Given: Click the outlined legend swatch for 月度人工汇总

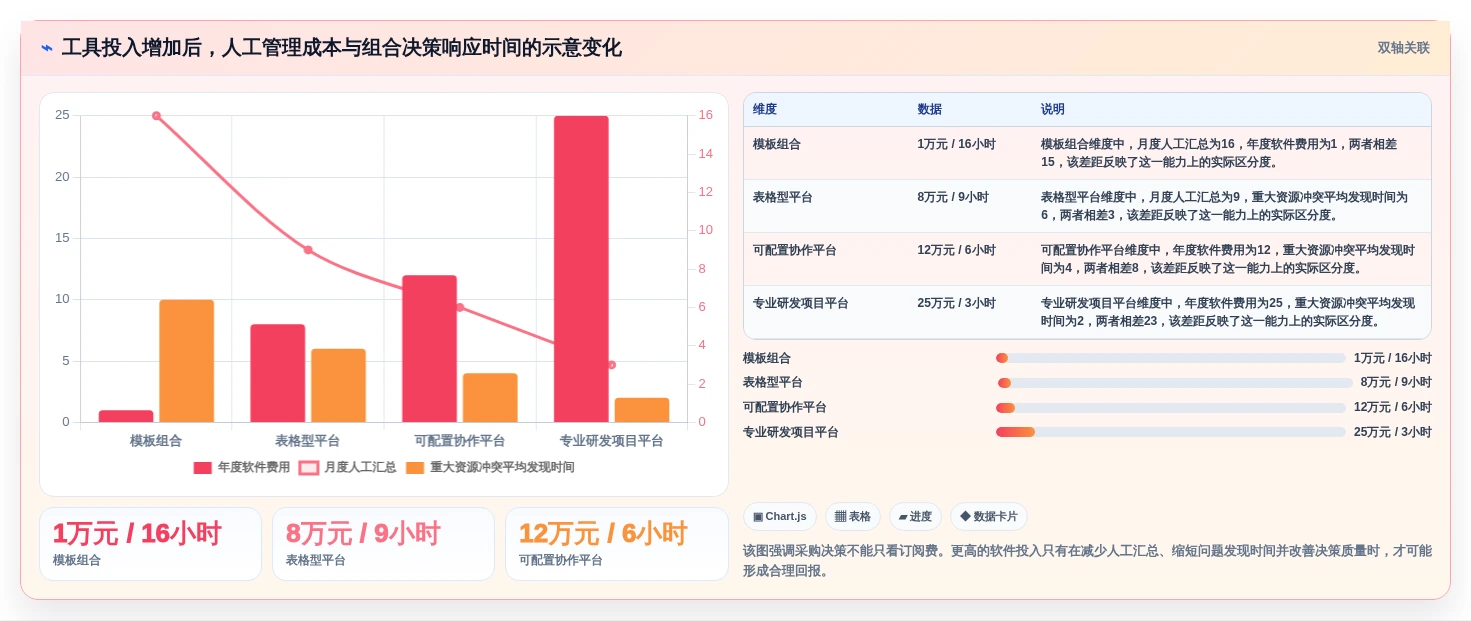Looking at the screenshot, I should pyautogui.click(x=309, y=467).
